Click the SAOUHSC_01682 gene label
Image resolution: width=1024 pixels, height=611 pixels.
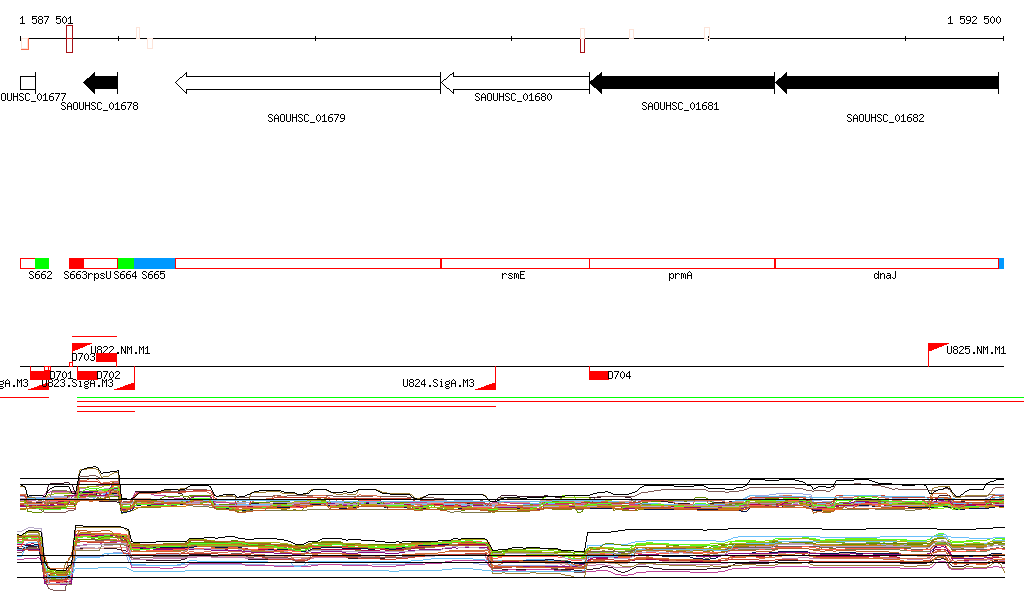885,118
